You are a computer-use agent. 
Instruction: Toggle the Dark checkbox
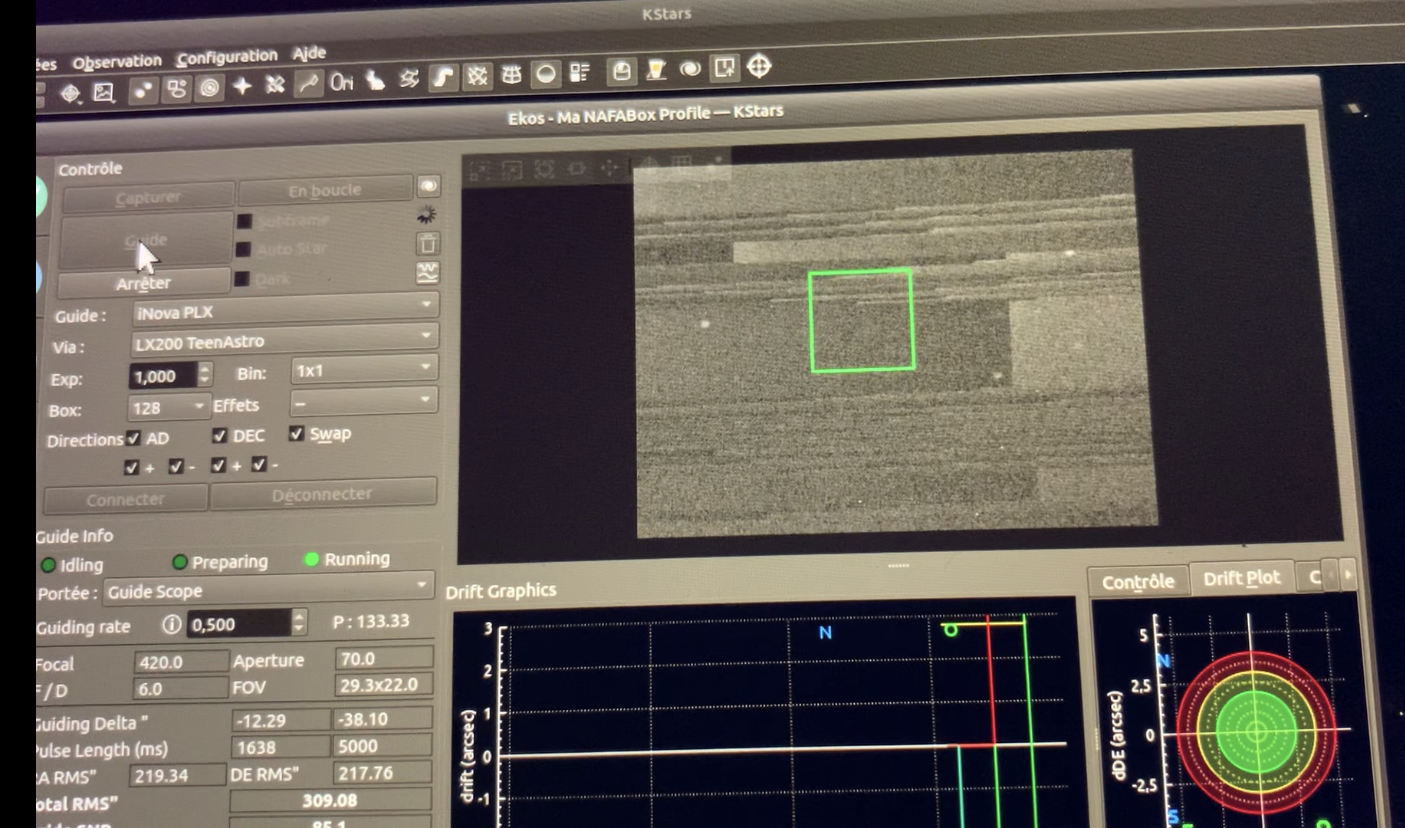click(241, 278)
